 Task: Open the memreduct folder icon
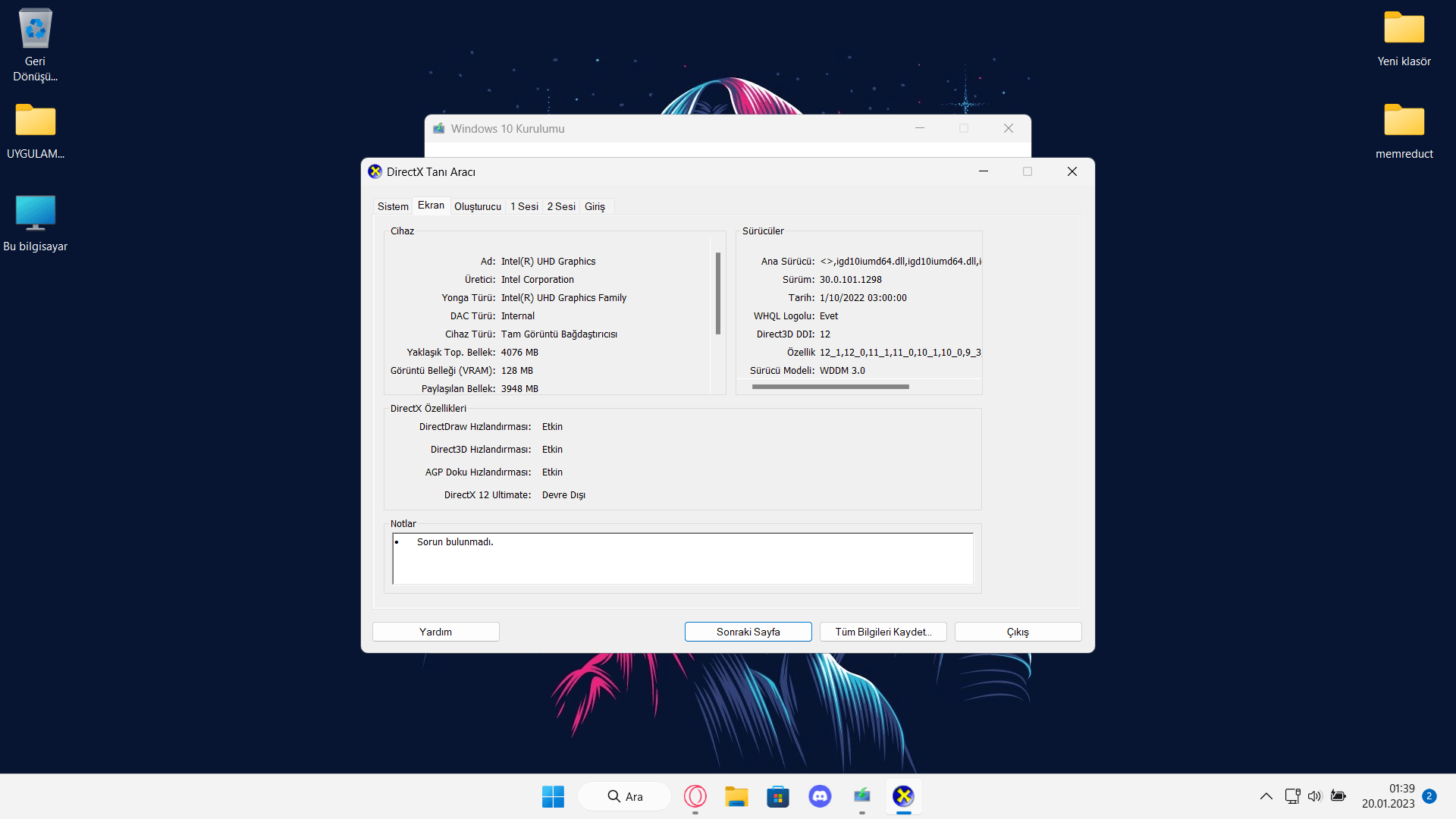tap(1404, 130)
